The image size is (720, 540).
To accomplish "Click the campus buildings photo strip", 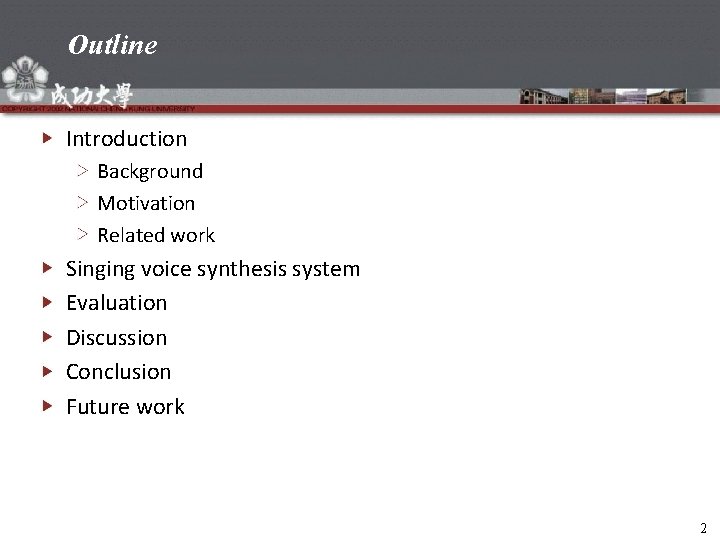I will [x=603, y=96].
